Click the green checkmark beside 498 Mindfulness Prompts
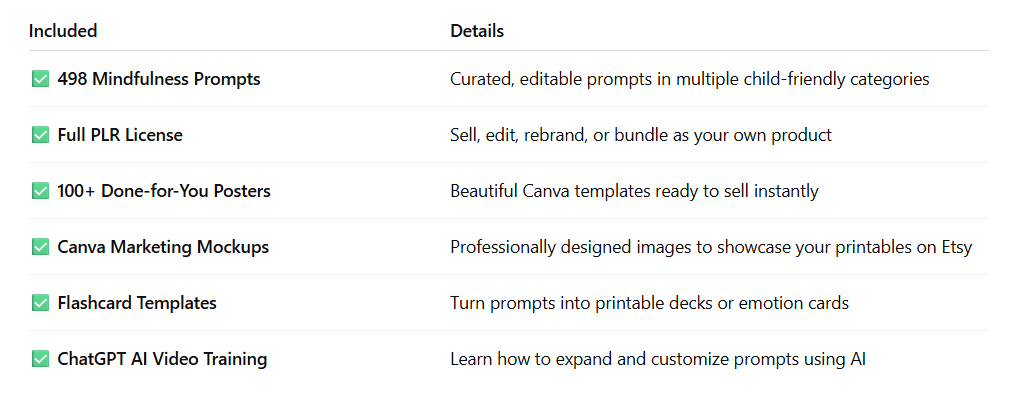This screenshot has width=1021, height=401. coord(40,79)
